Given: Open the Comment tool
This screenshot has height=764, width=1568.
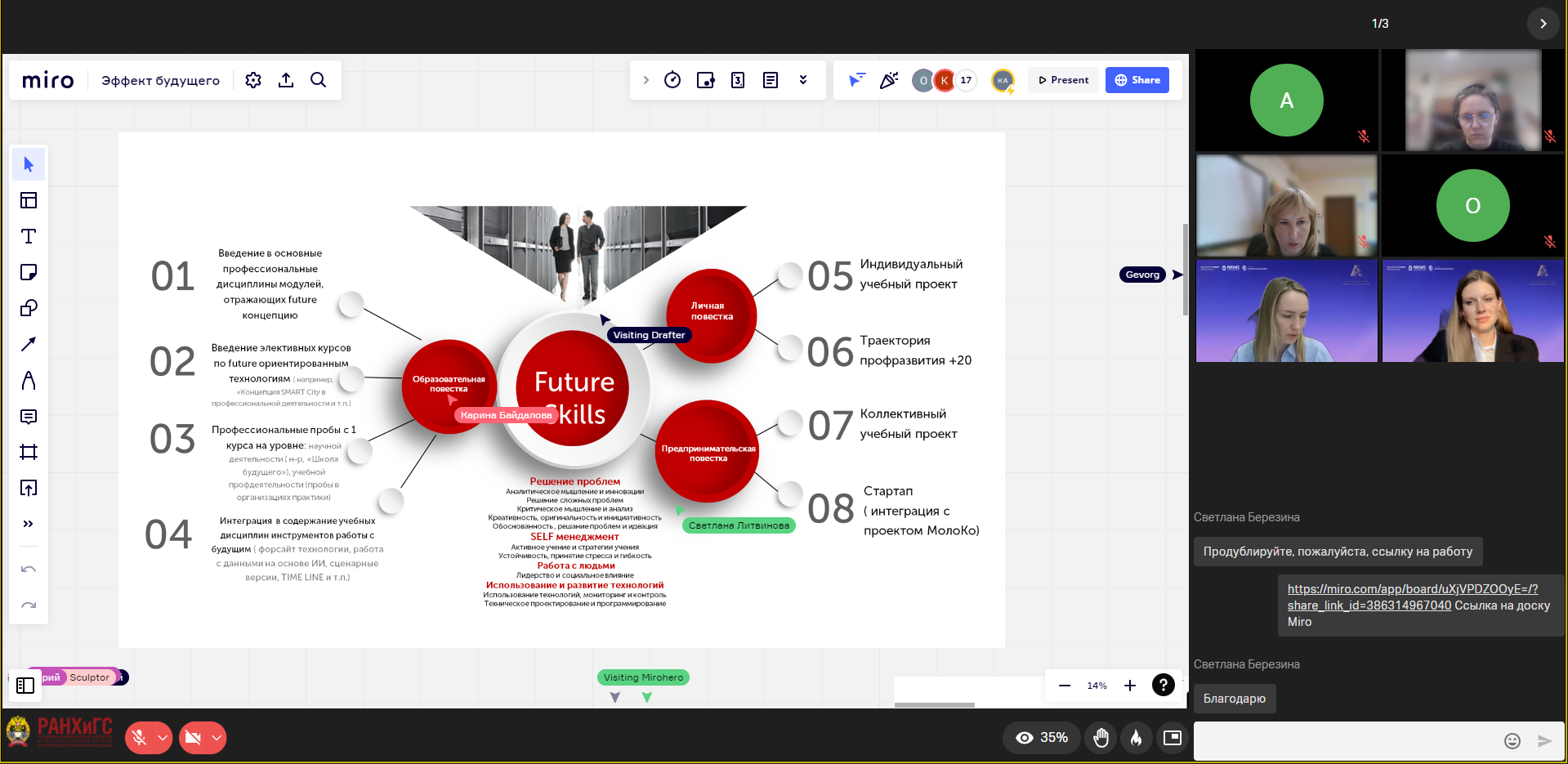Looking at the screenshot, I should tap(29, 417).
